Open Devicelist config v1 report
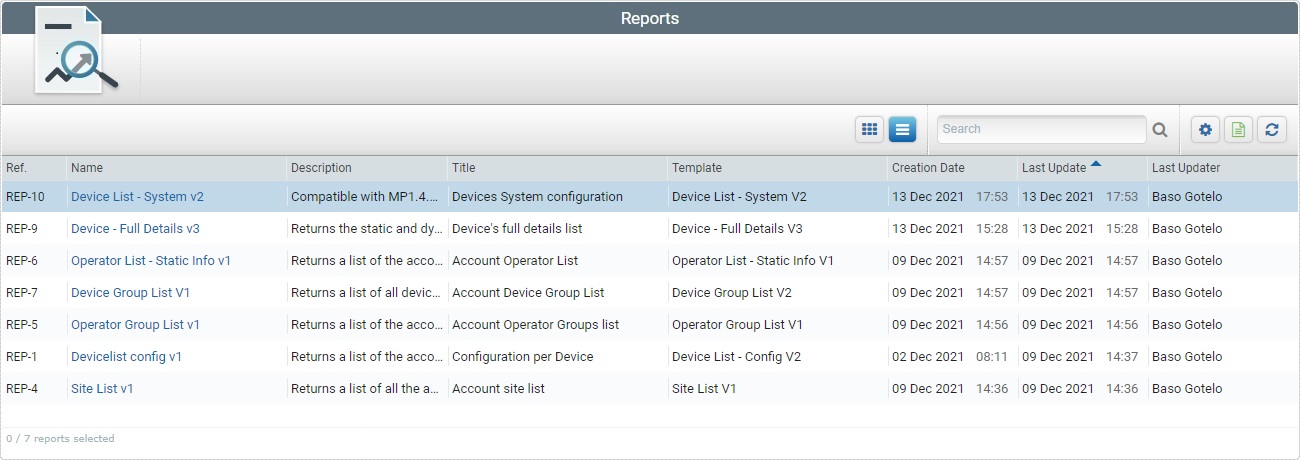 pos(126,357)
